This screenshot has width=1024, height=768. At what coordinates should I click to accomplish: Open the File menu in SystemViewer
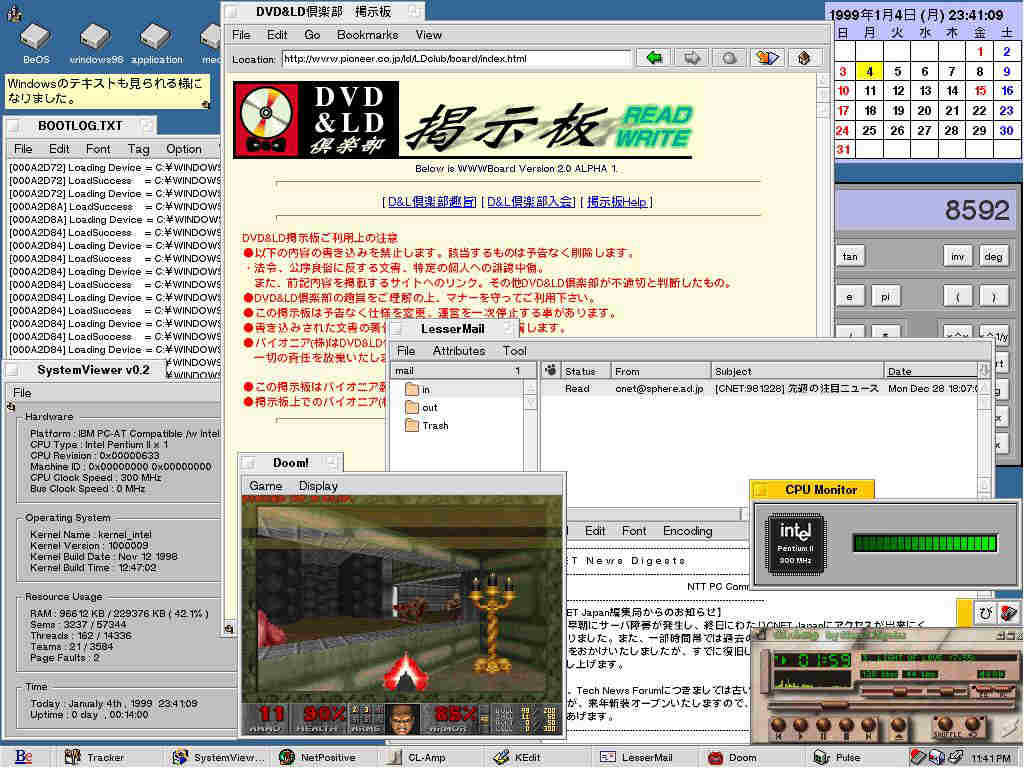click(22, 392)
